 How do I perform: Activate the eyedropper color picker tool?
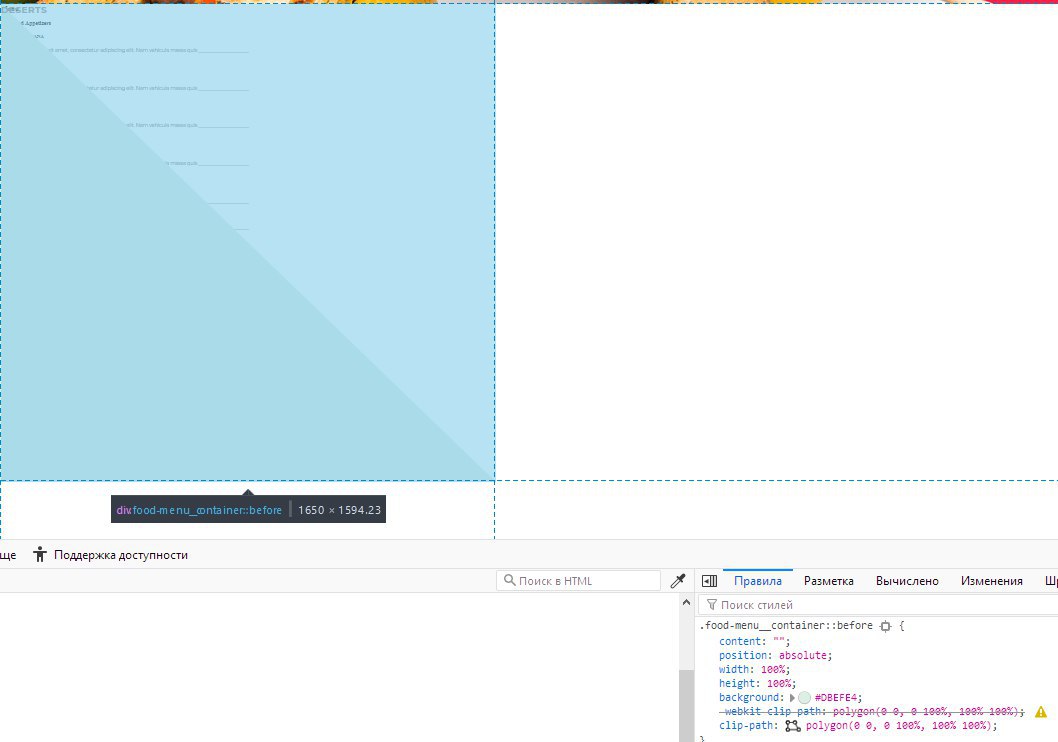tap(678, 581)
